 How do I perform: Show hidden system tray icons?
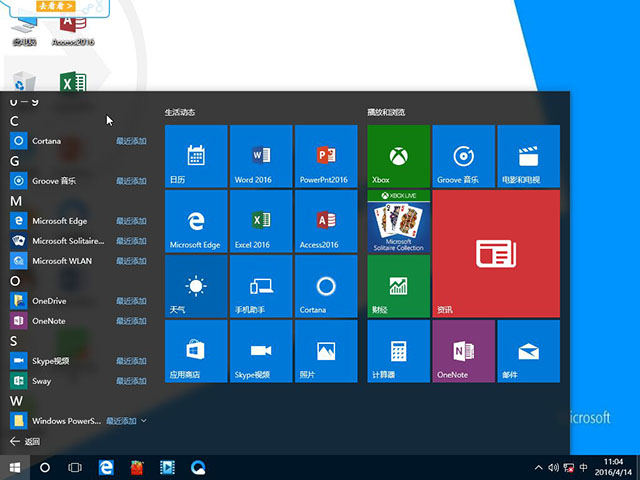(x=537, y=467)
